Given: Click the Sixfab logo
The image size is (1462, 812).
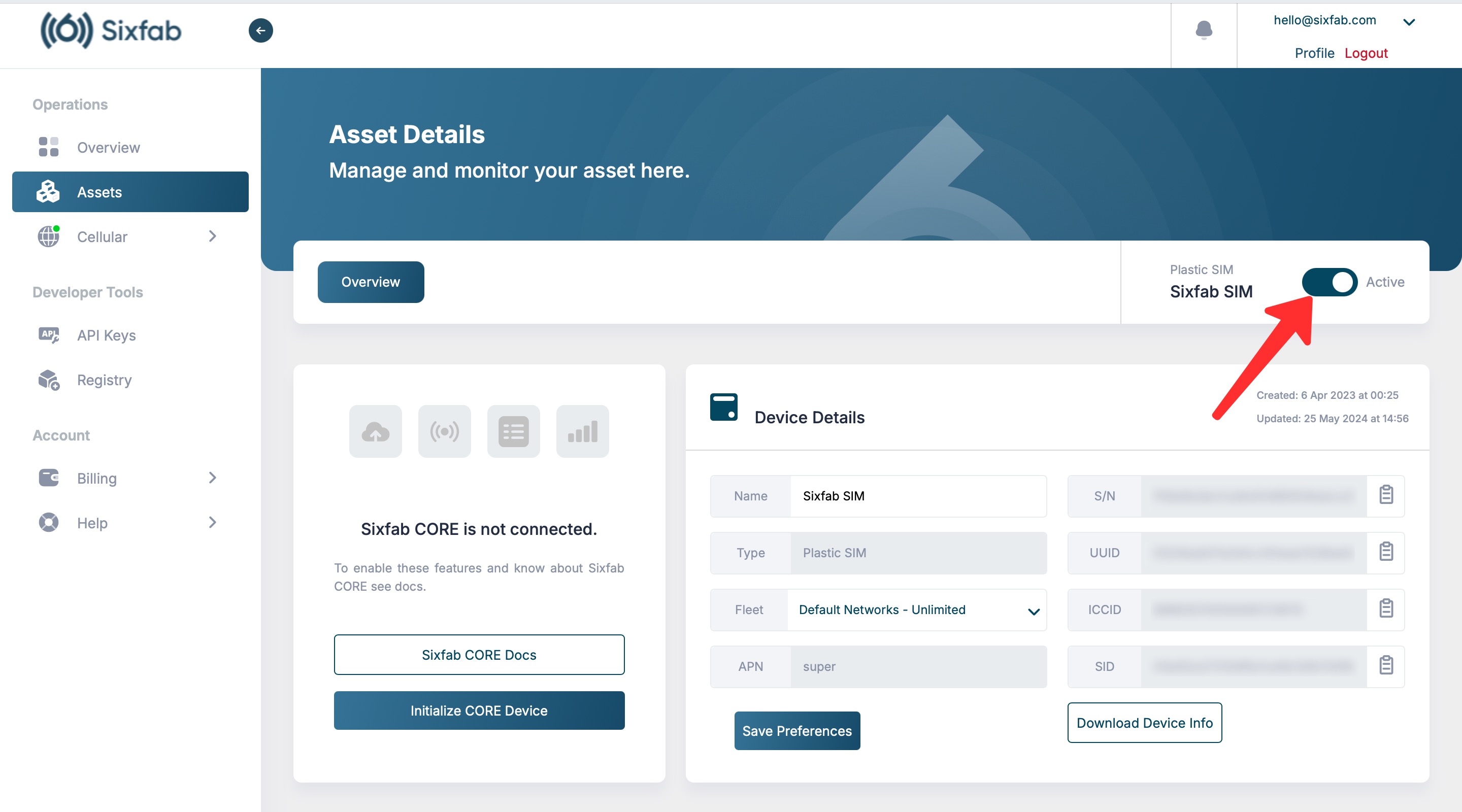Looking at the screenshot, I should coord(111,30).
